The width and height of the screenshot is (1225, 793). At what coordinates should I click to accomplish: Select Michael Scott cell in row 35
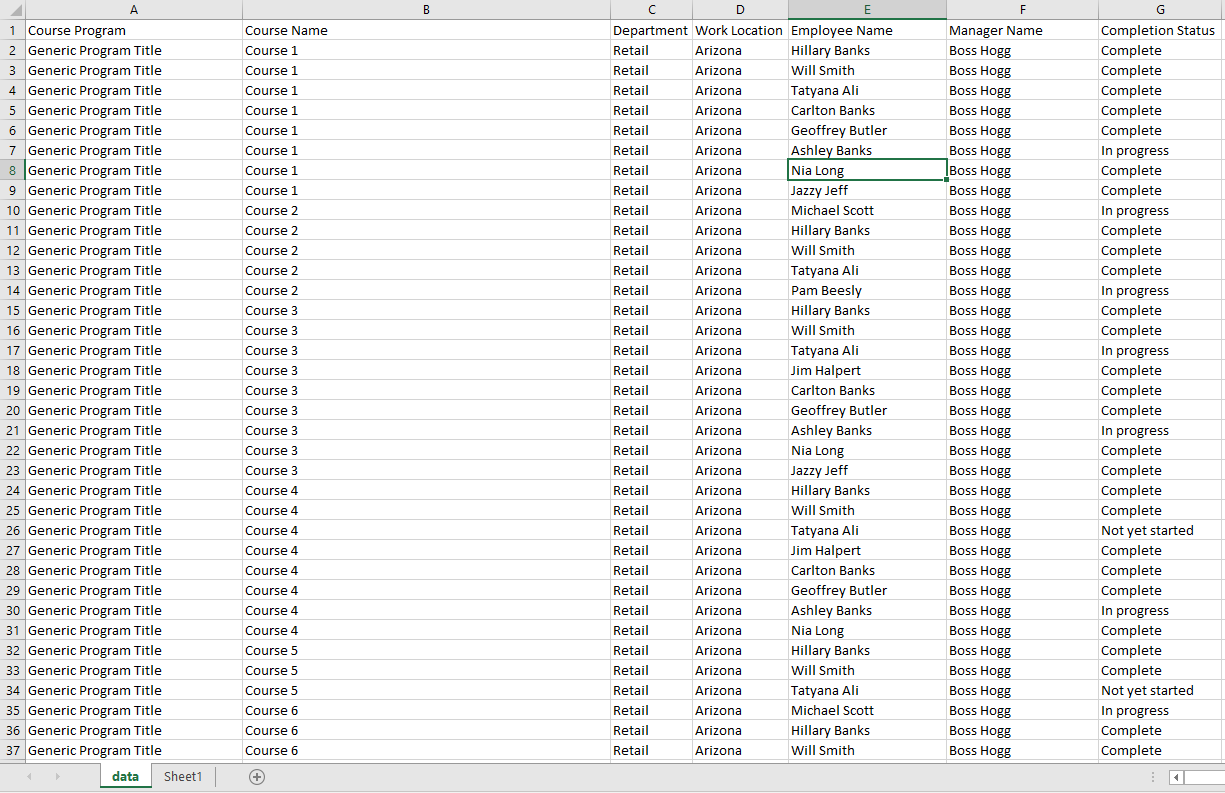(867, 710)
